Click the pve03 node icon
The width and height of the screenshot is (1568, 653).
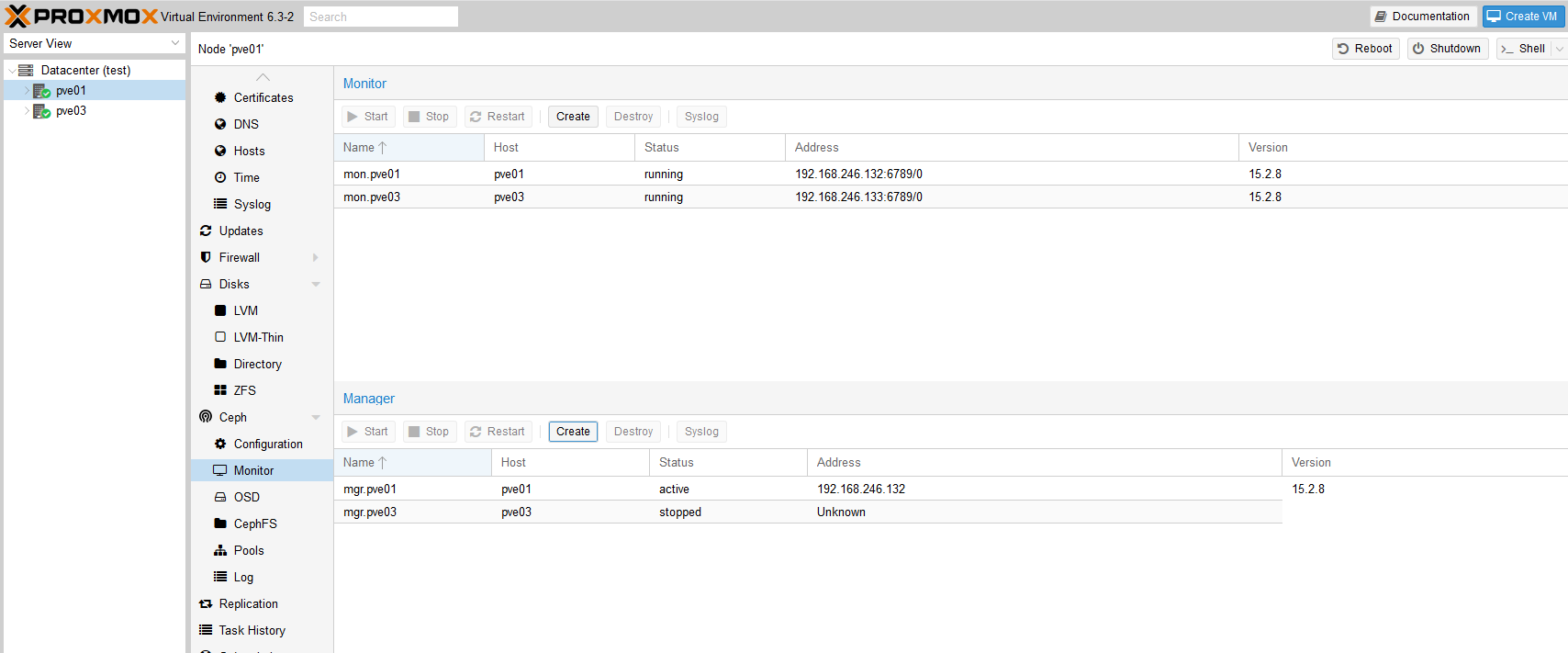click(41, 110)
